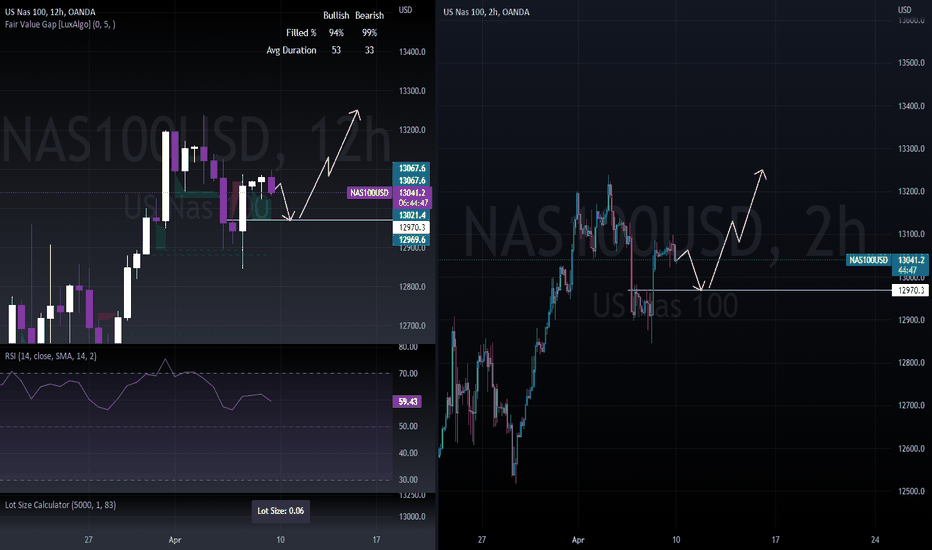The width and height of the screenshot is (932, 550).
Task: Click the teal 13041.2 price tag on 2h chart
Action: [x=911, y=260]
